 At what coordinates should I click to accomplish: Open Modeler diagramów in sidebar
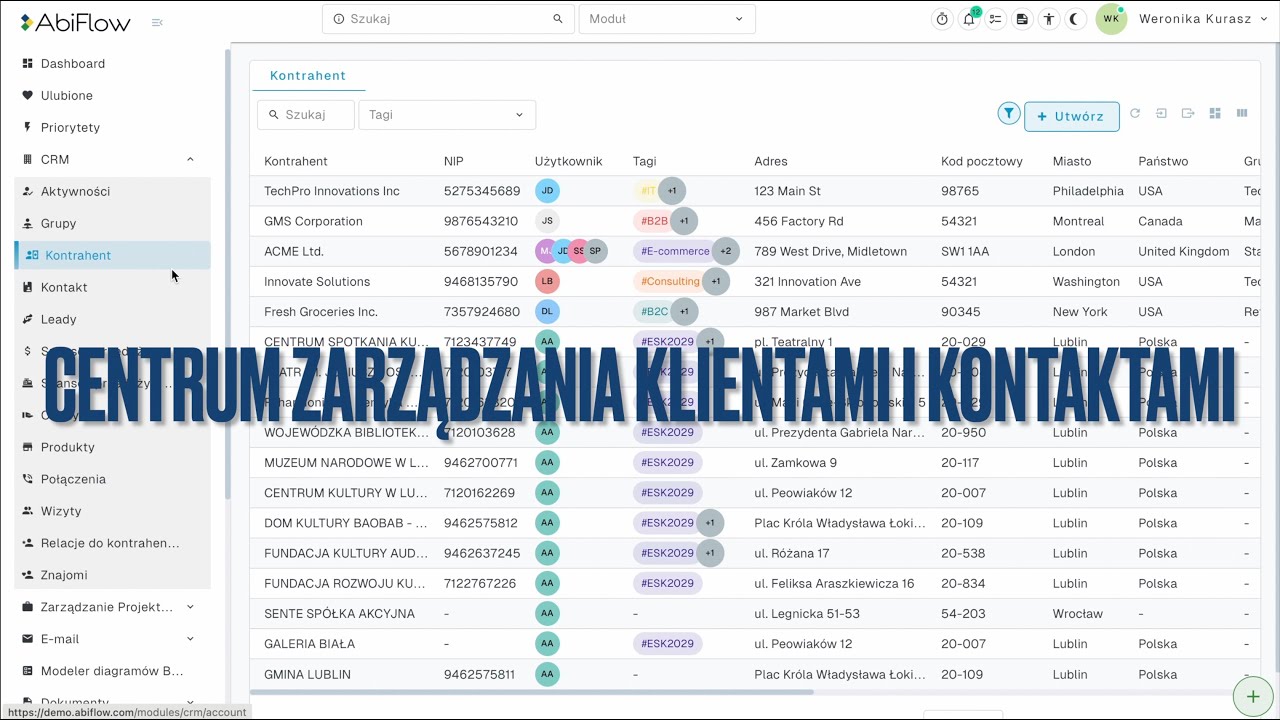112,672
